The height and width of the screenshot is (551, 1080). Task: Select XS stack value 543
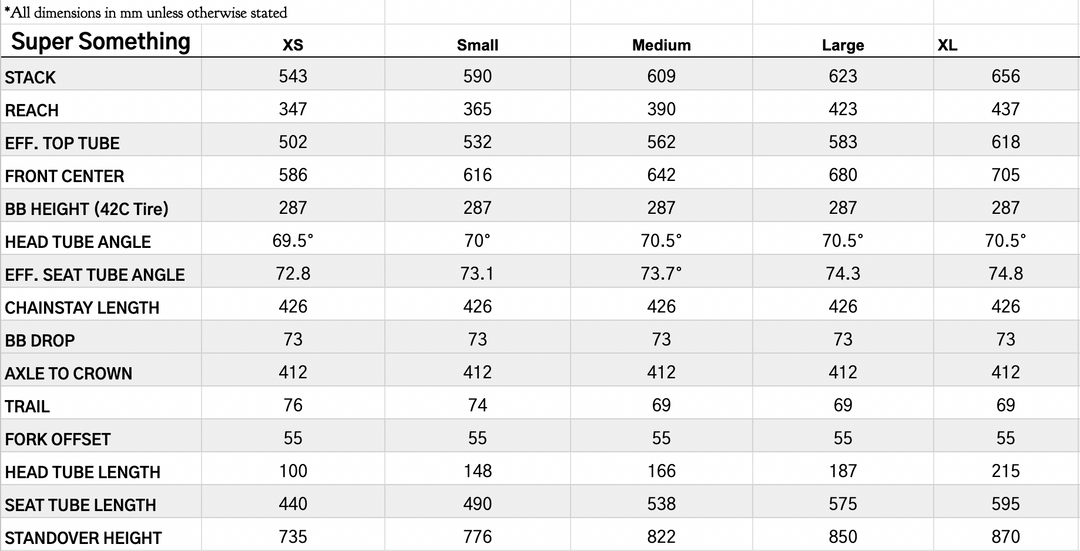click(293, 76)
